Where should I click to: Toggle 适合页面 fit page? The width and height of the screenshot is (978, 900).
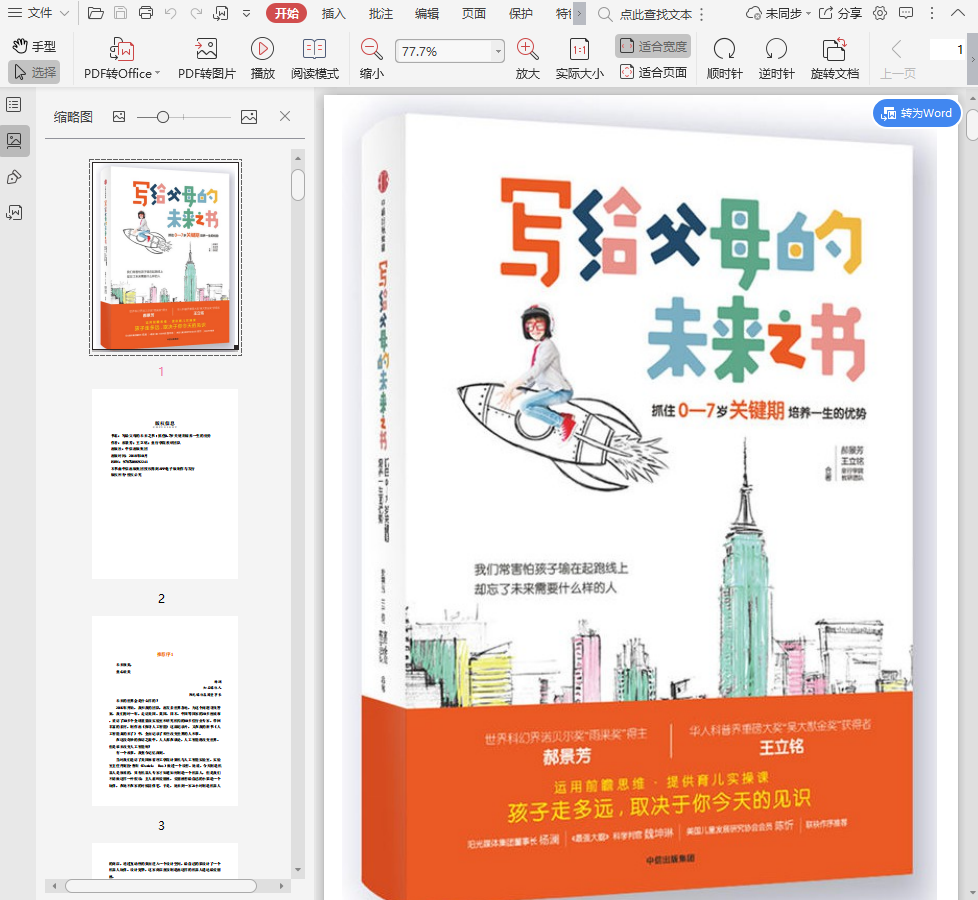point(653,72)
